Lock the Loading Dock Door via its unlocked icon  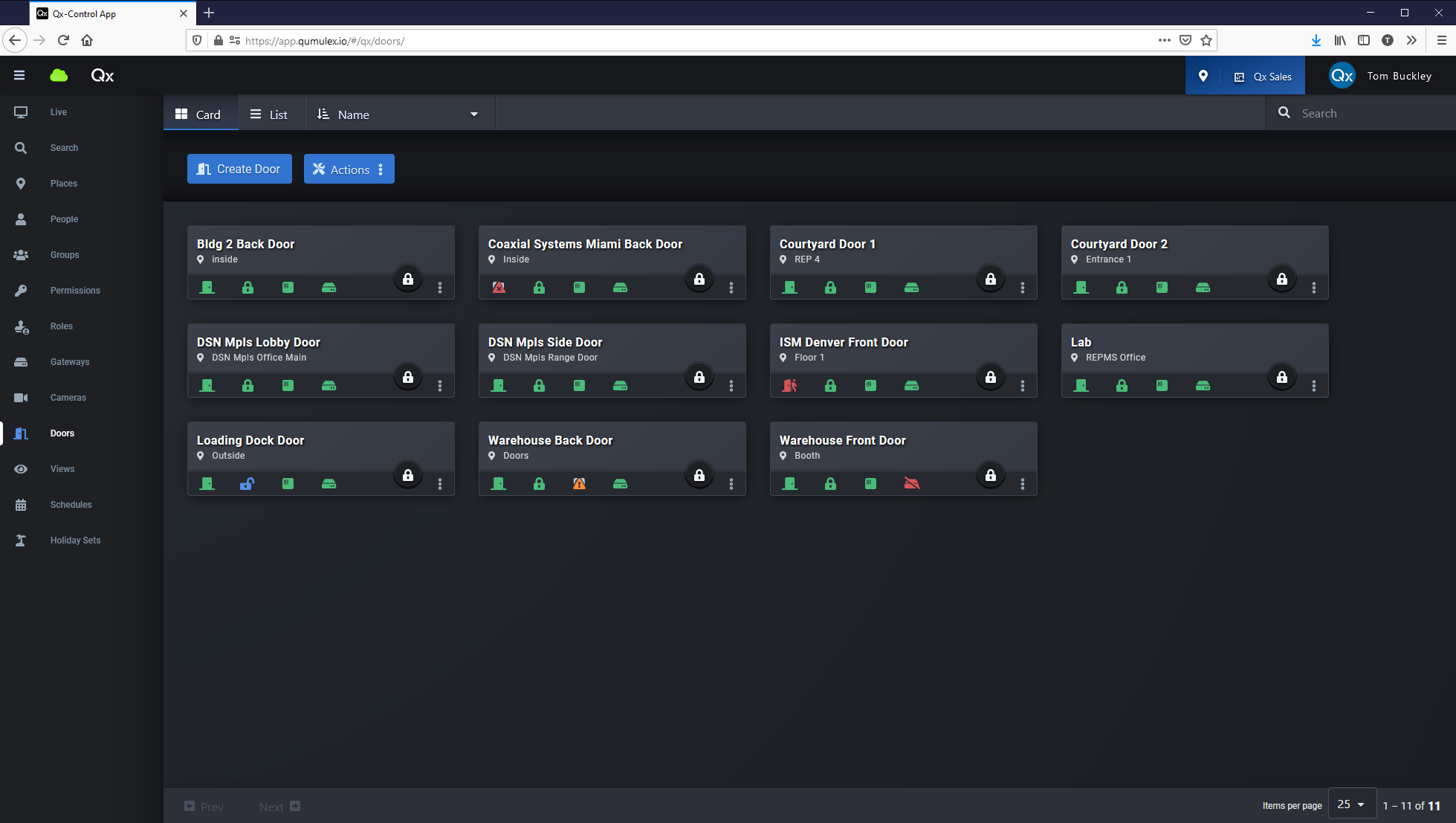pyautogui.click(x=247, y=483)
